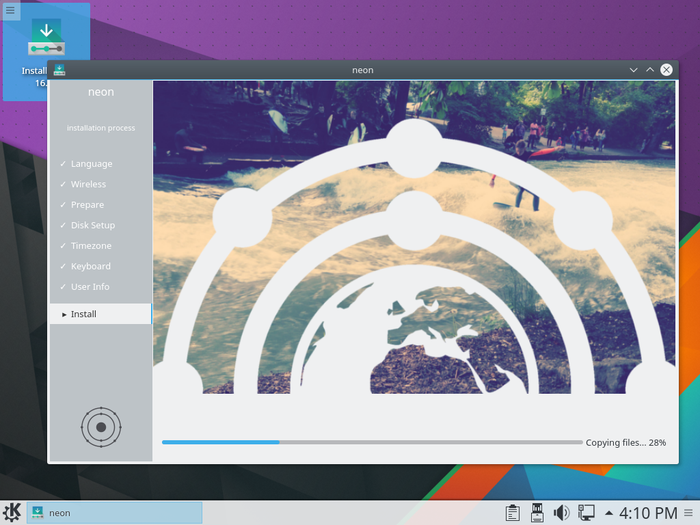Select the Keyboard step in sidebar
700x525 pixels.
(91, 266)
